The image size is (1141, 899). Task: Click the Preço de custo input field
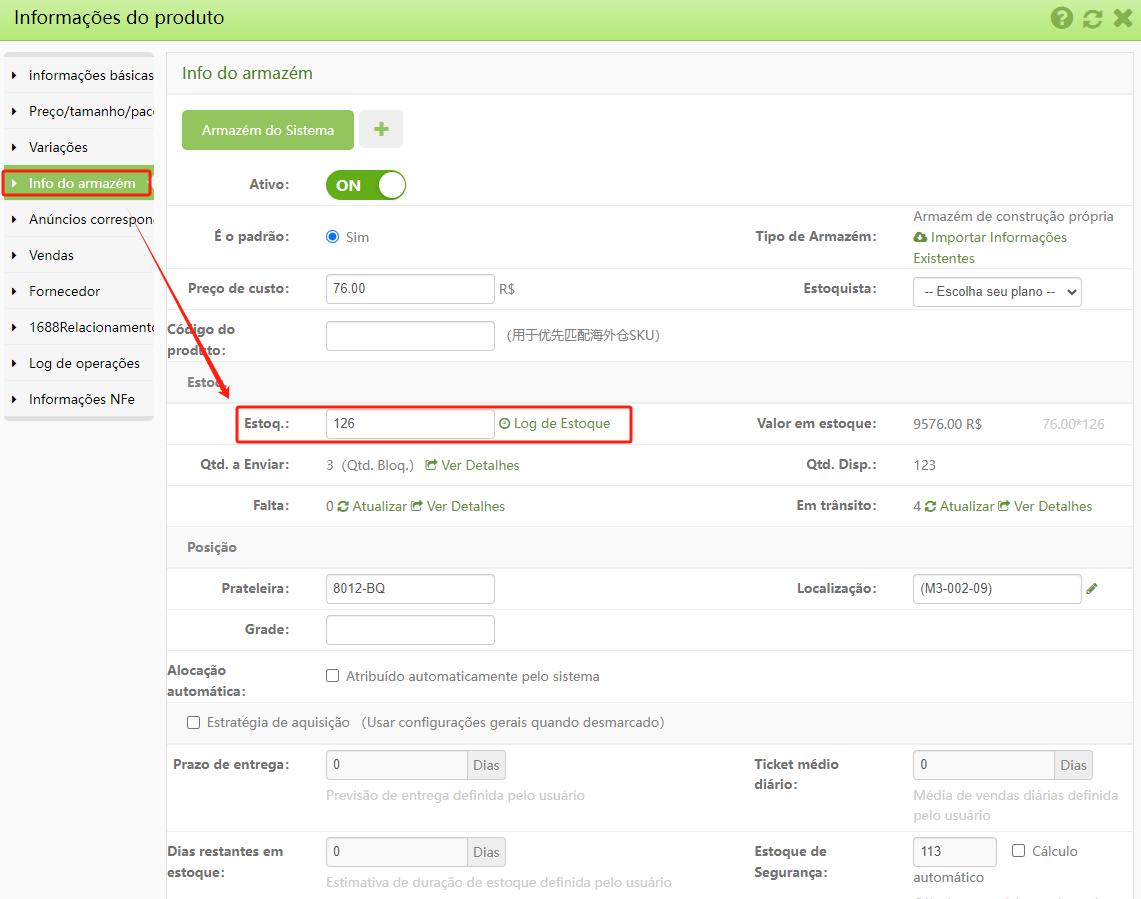410,289
